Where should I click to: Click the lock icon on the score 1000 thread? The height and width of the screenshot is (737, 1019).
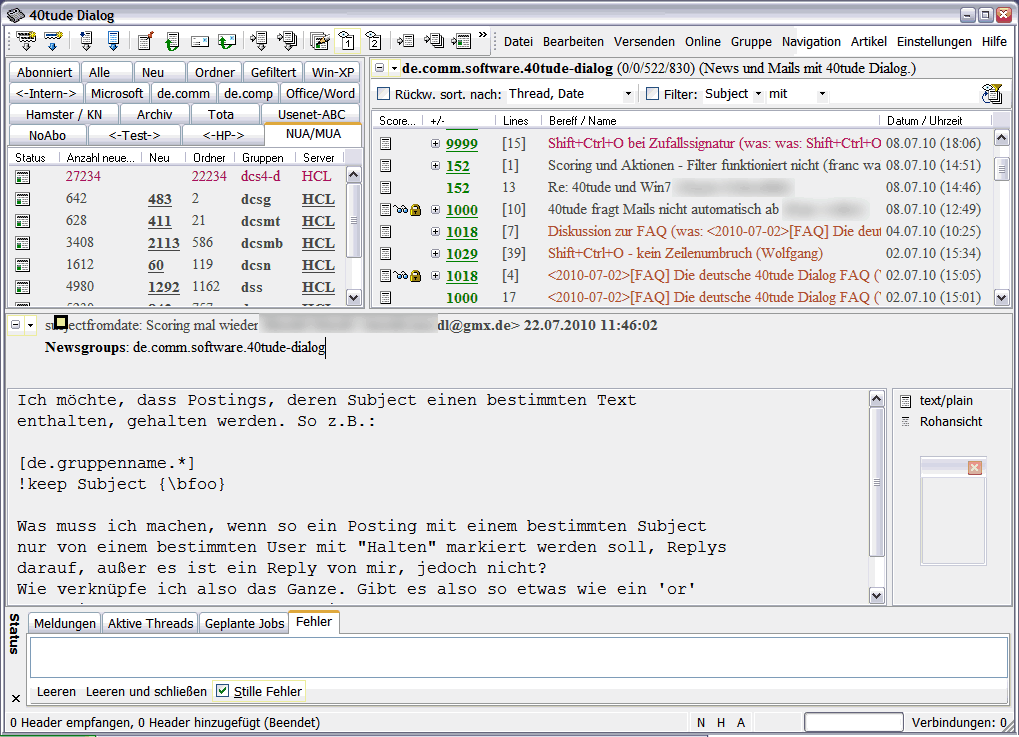coord(415,210)
